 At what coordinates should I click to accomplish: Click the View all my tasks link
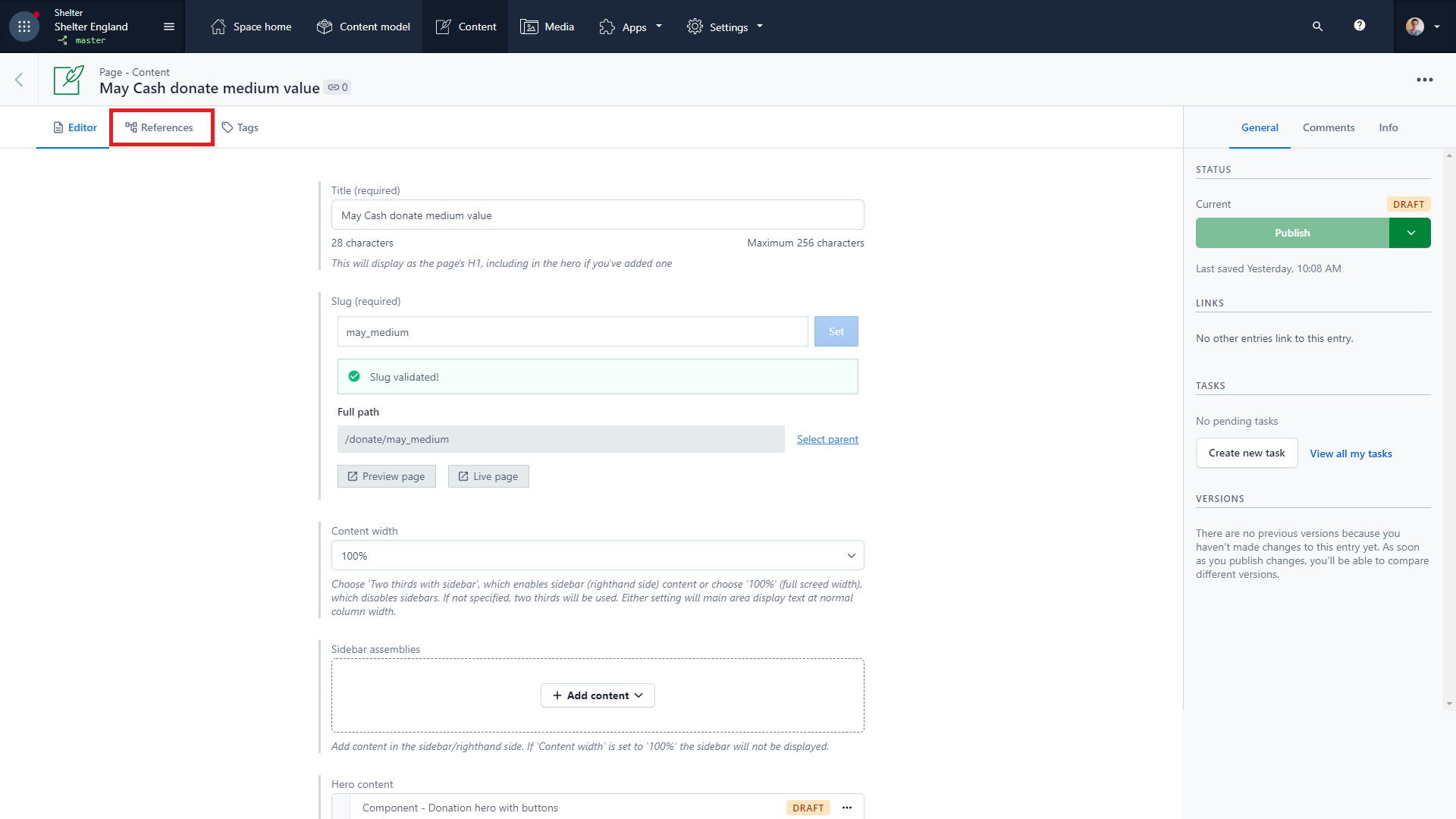coord(1351,453)
